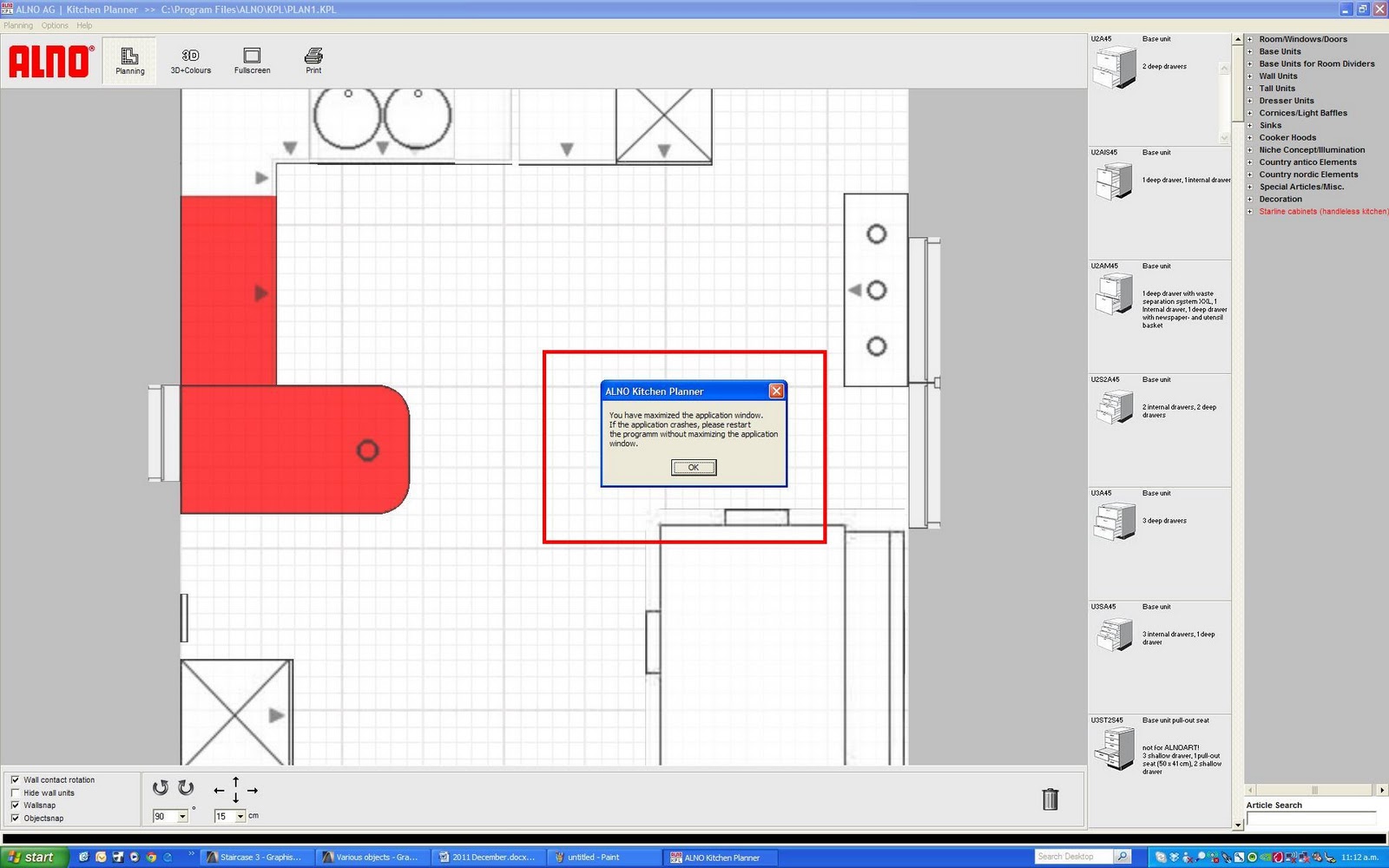This screenshot has height=868, width=1389.
Task: Expand the Tall Units category
Action: point(1250,89)
